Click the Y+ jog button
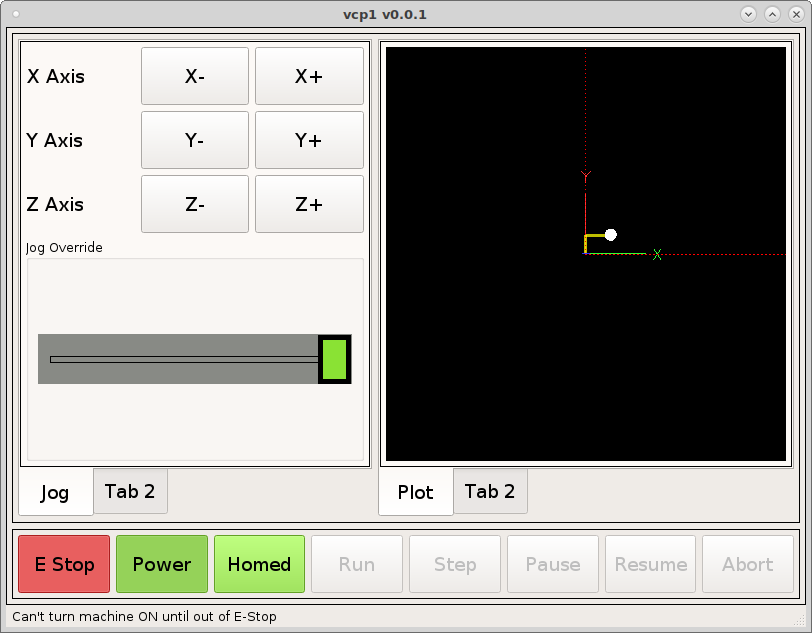Image resolution: width=812 pixels, height=633 pixels. (x=309, y=140)
